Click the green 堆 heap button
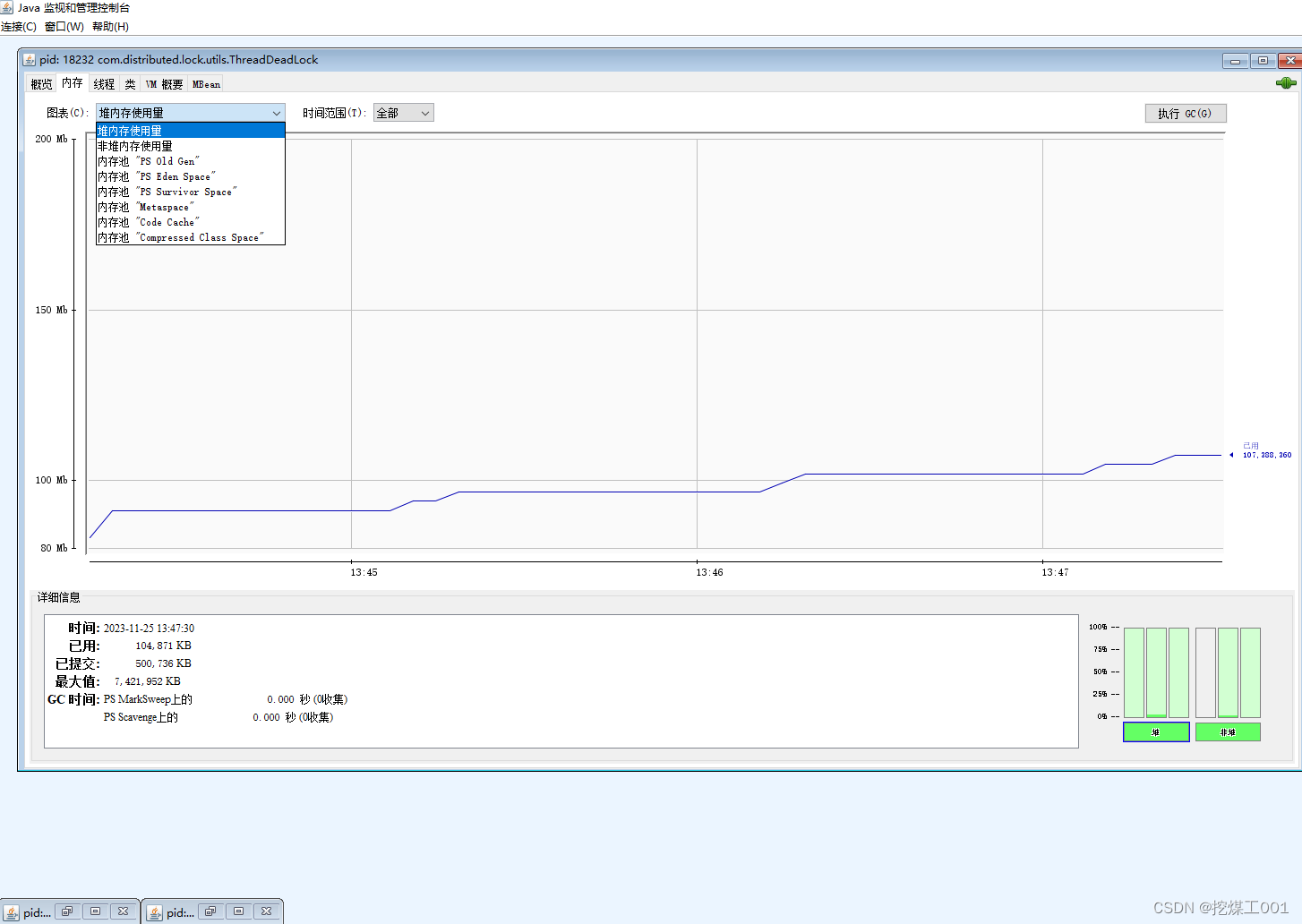1302x924 pixels. pos(1156,732)
